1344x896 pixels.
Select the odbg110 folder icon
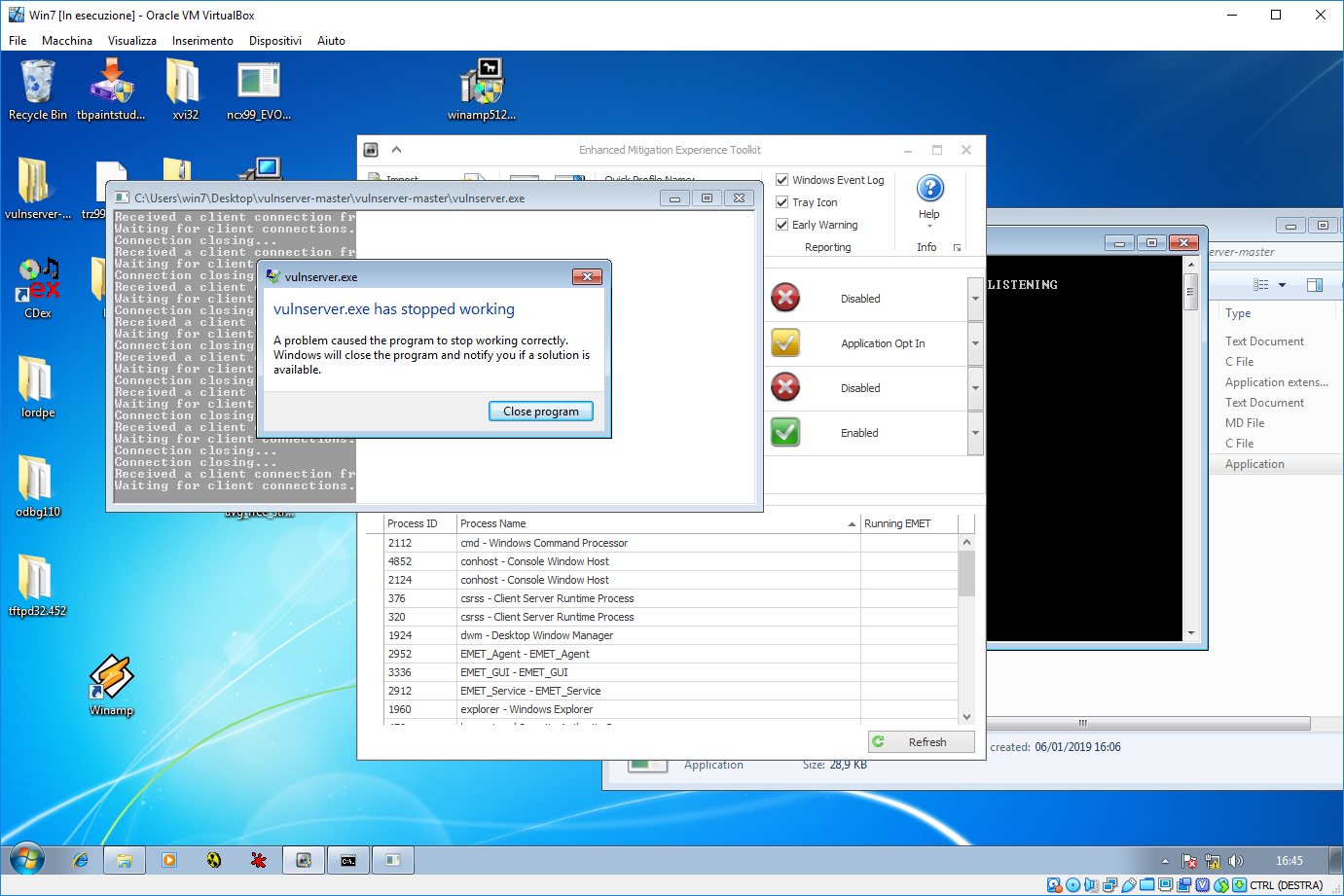coord(38,486)
